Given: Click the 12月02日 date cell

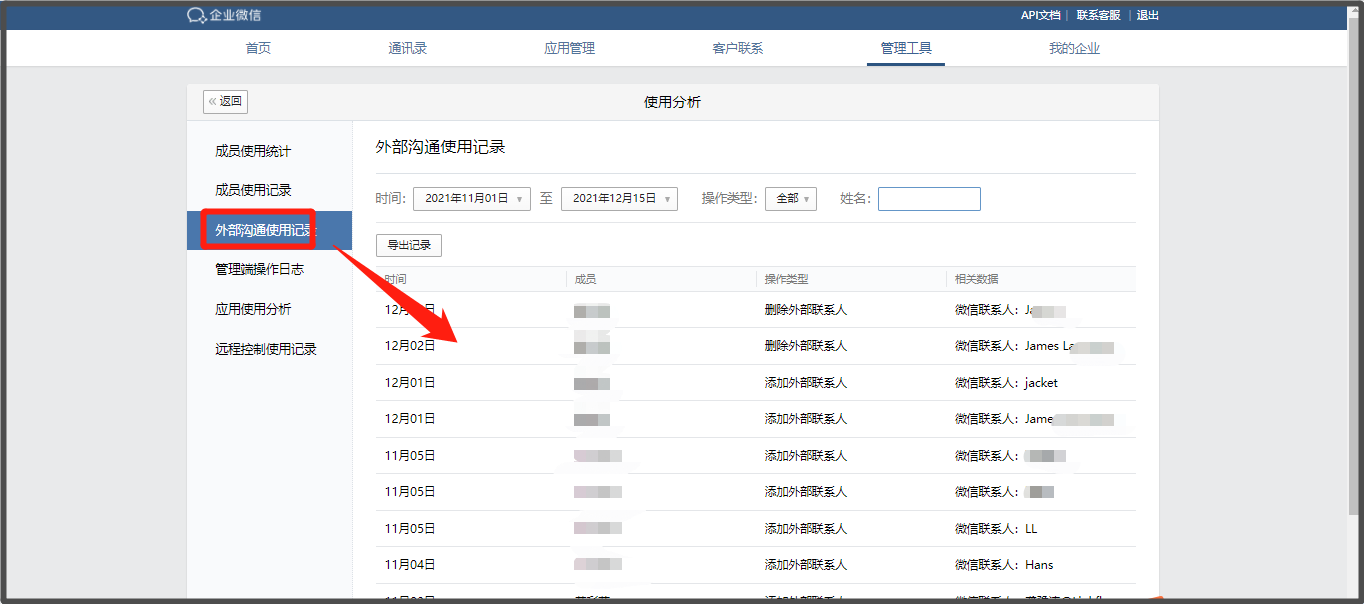Looking at the screenshot, I should [x=410, y=346].
